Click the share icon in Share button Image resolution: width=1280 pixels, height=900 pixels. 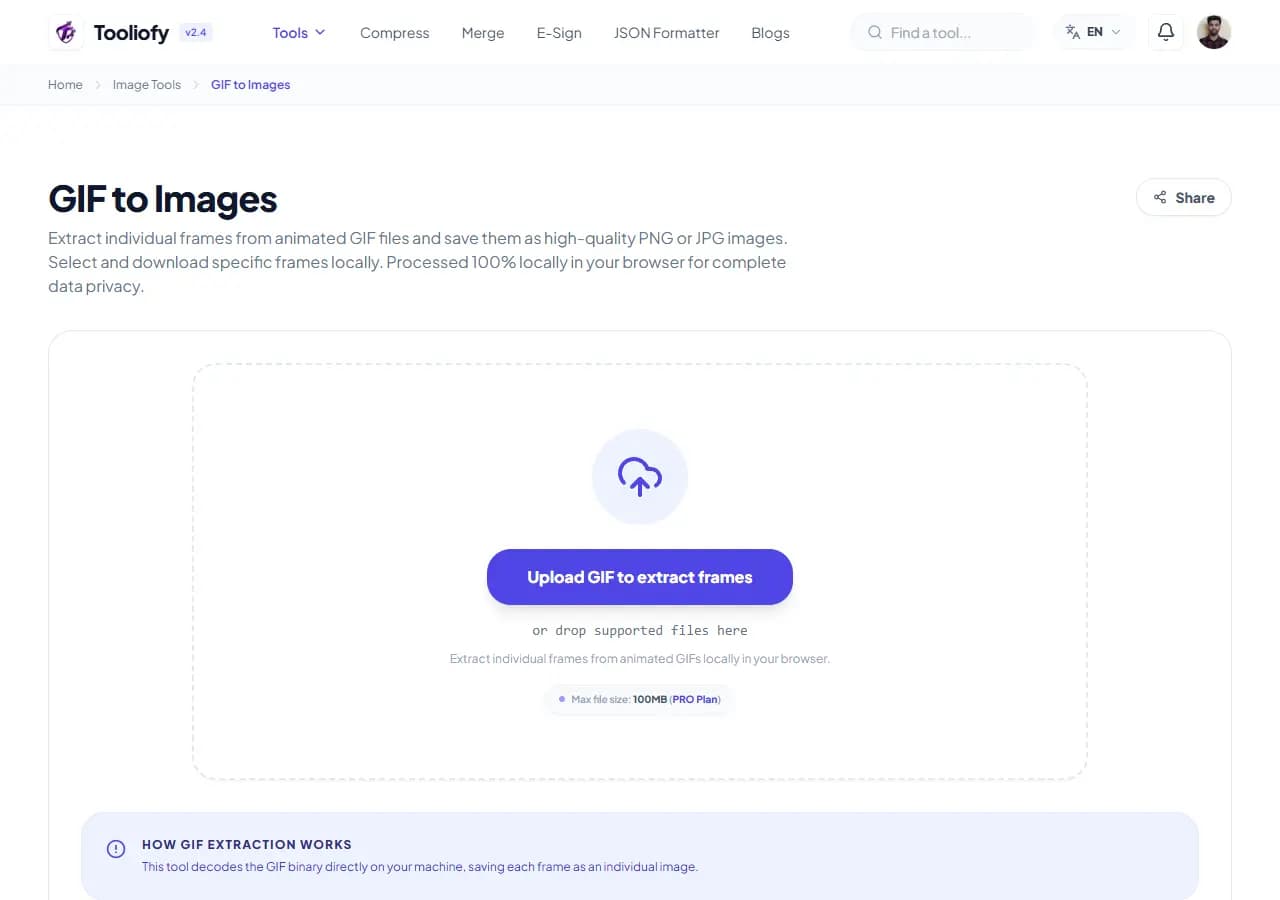pyautogui.click(x=1160, y=197)
